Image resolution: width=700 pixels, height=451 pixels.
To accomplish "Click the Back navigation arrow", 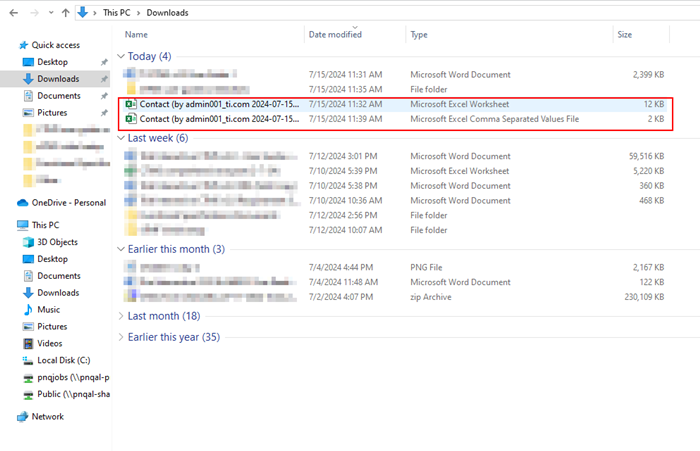I will point(12,12).
